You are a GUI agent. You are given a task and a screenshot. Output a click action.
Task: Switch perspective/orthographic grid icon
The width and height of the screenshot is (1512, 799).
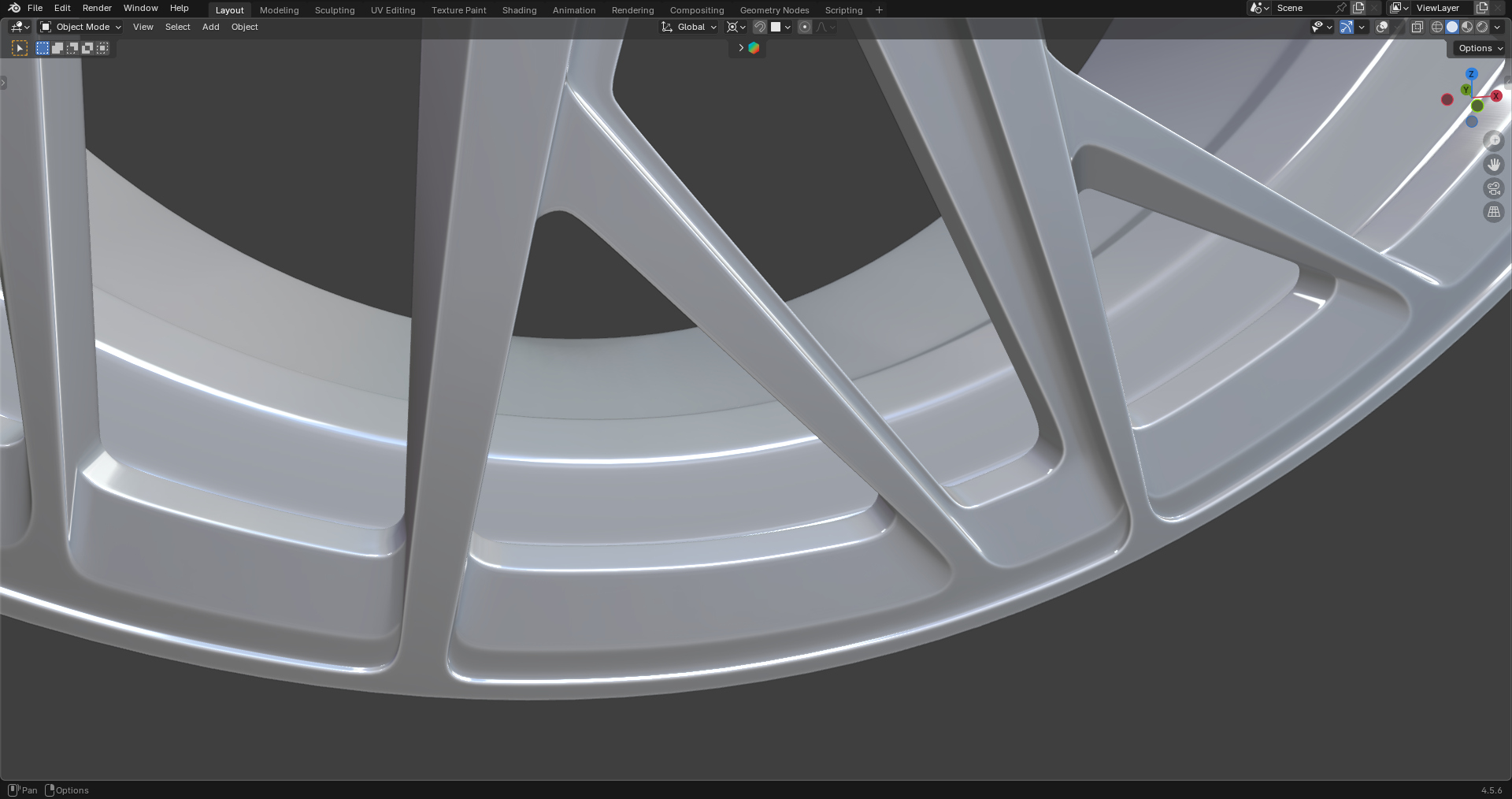1494,212
